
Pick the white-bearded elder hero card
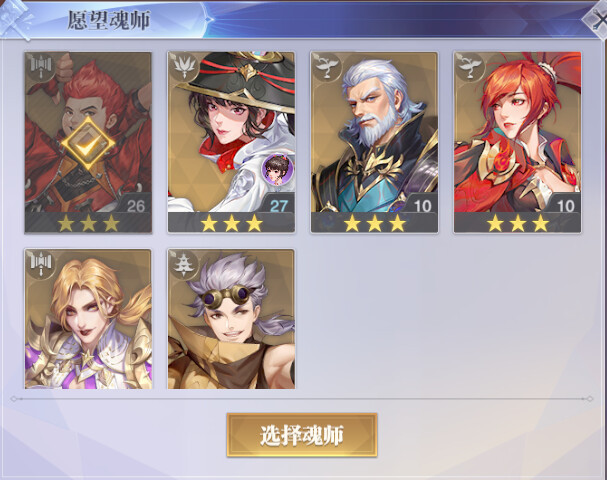pos(374,143)
